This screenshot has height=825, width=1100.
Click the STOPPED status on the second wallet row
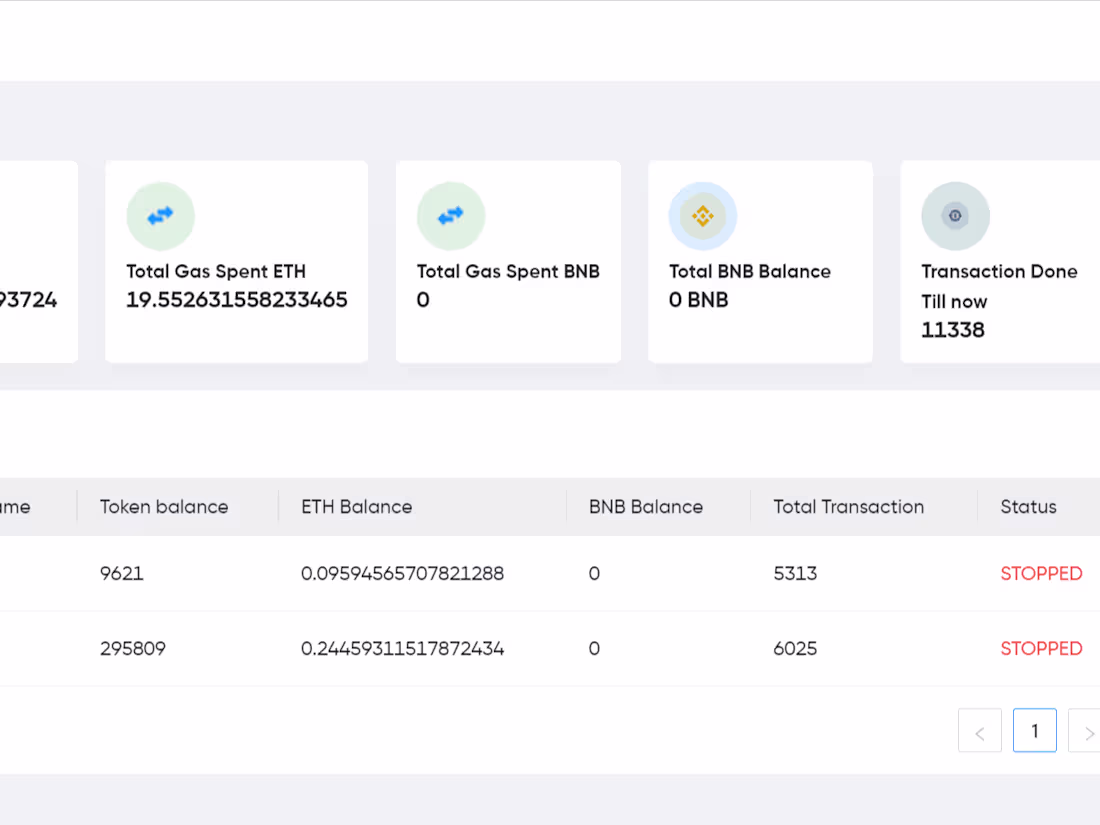pos(1042,648)
